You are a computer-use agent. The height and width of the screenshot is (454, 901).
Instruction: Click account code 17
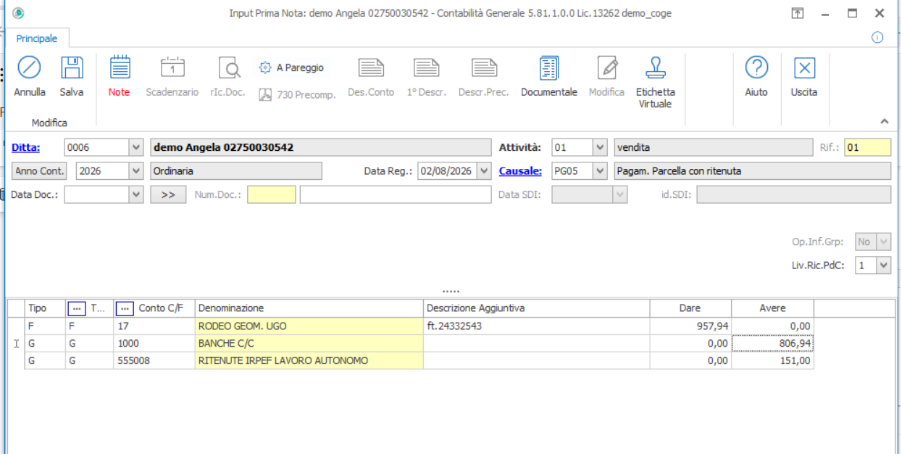(x=154, y=326)
